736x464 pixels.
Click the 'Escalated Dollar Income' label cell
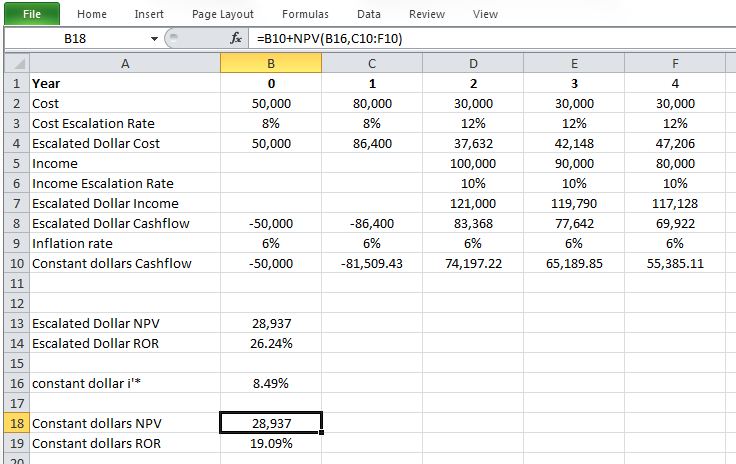125,203
